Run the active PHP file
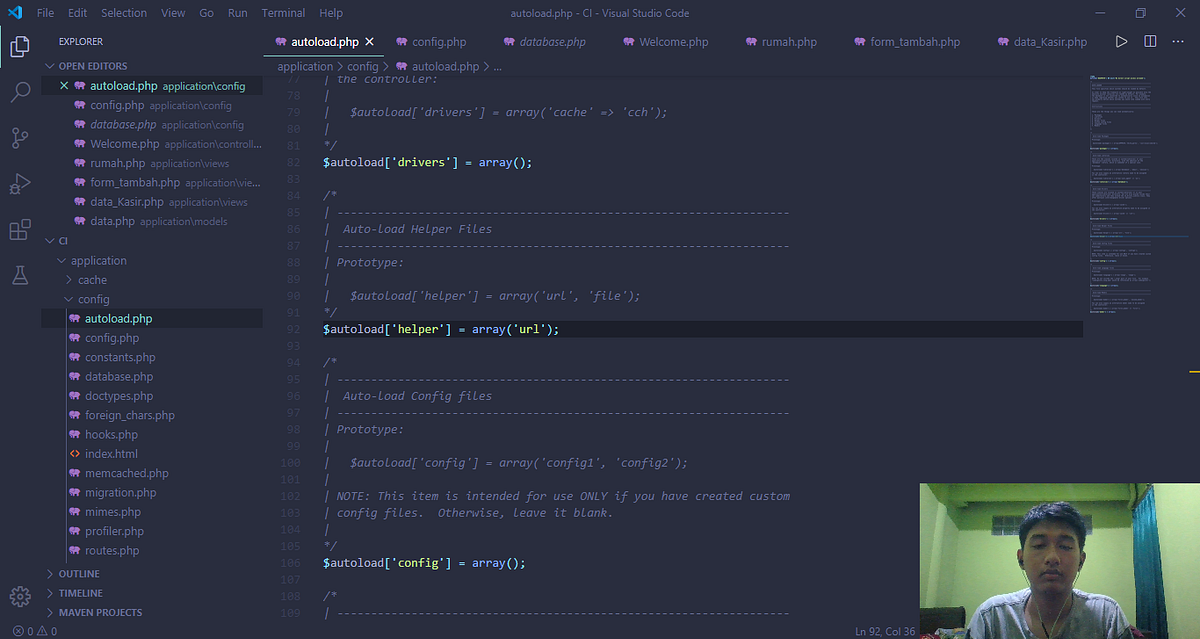1200x639 pixels. point(1121,42)
